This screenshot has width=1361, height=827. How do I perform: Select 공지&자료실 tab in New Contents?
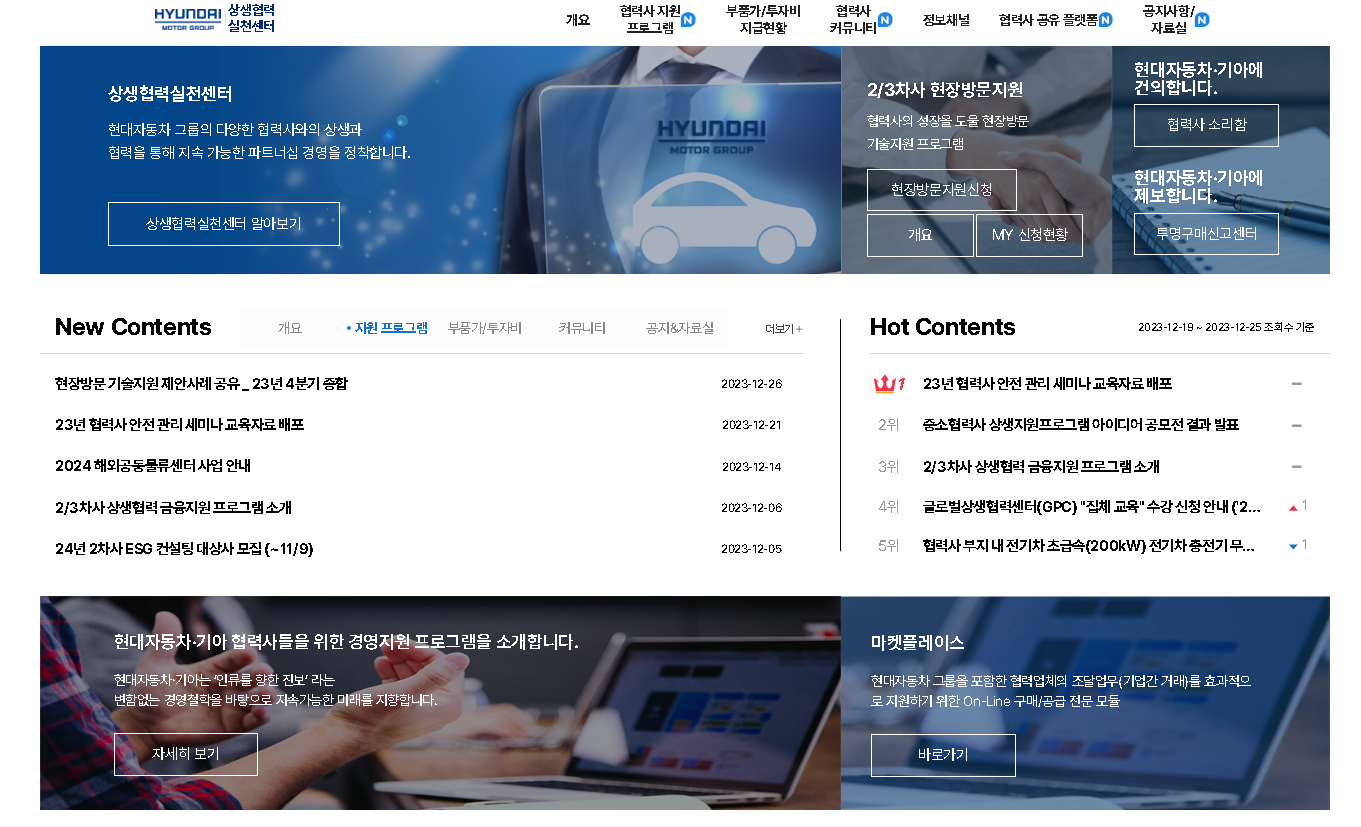coord(680,328)
